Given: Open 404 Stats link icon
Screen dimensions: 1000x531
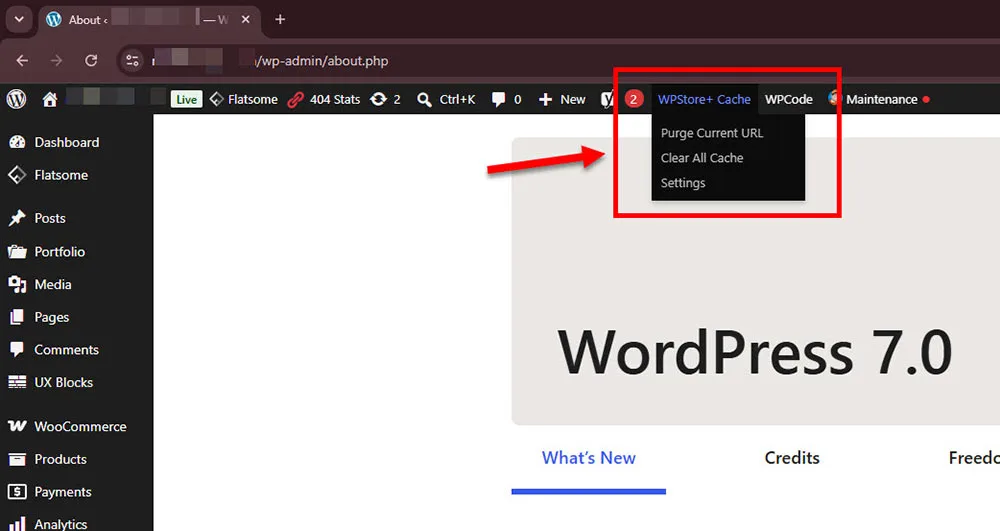Looking at the screenshot, I should click(x=295, y=99).
